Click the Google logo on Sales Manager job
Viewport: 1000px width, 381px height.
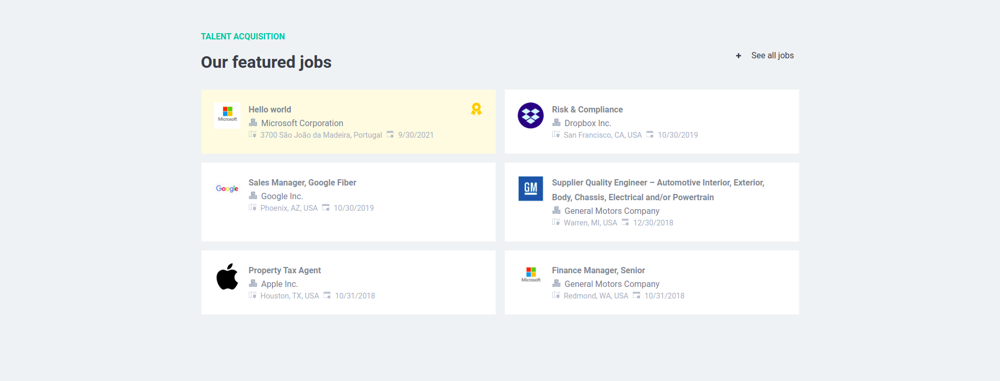(x=227, y=189)
